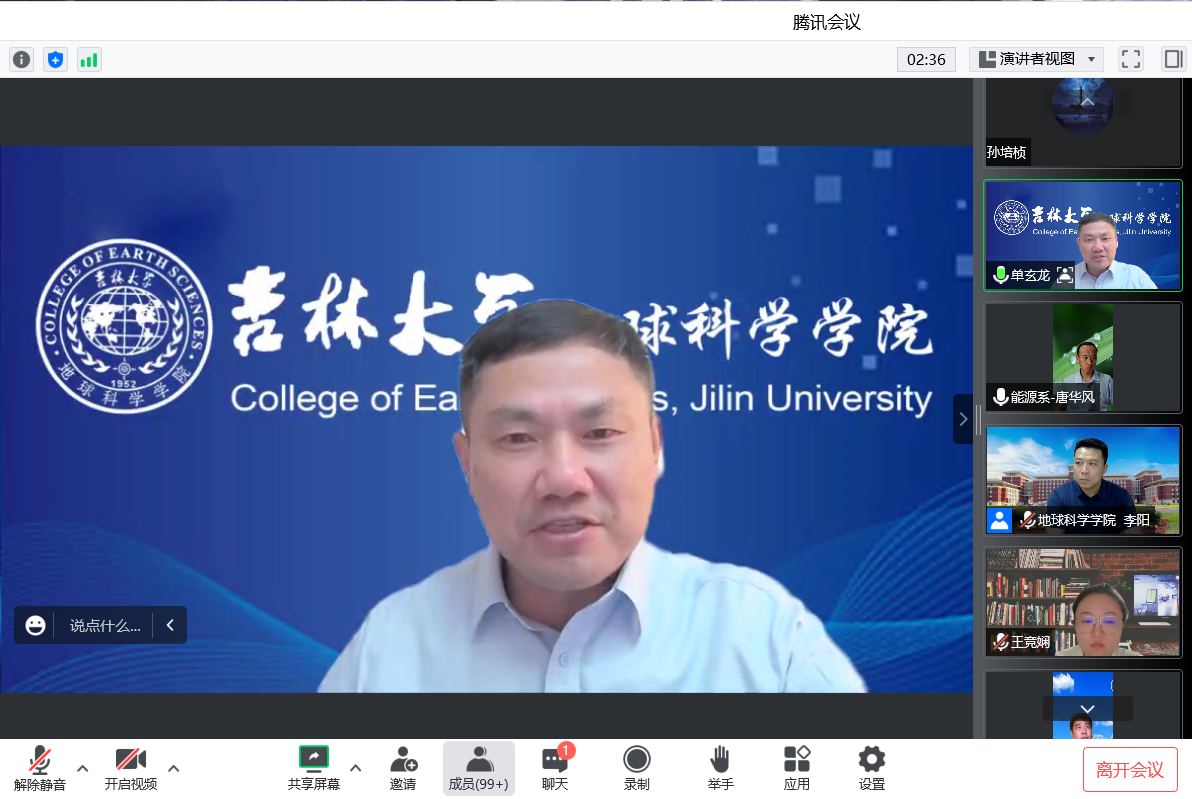The width and height of the screenshot is (1192, 799).
Task: Open the 成员(99+) members list
Action: (x=479, y=768)
